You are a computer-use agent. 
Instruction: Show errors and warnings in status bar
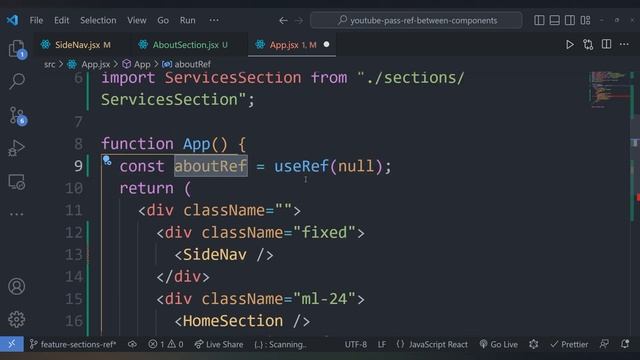coord(166,344)
